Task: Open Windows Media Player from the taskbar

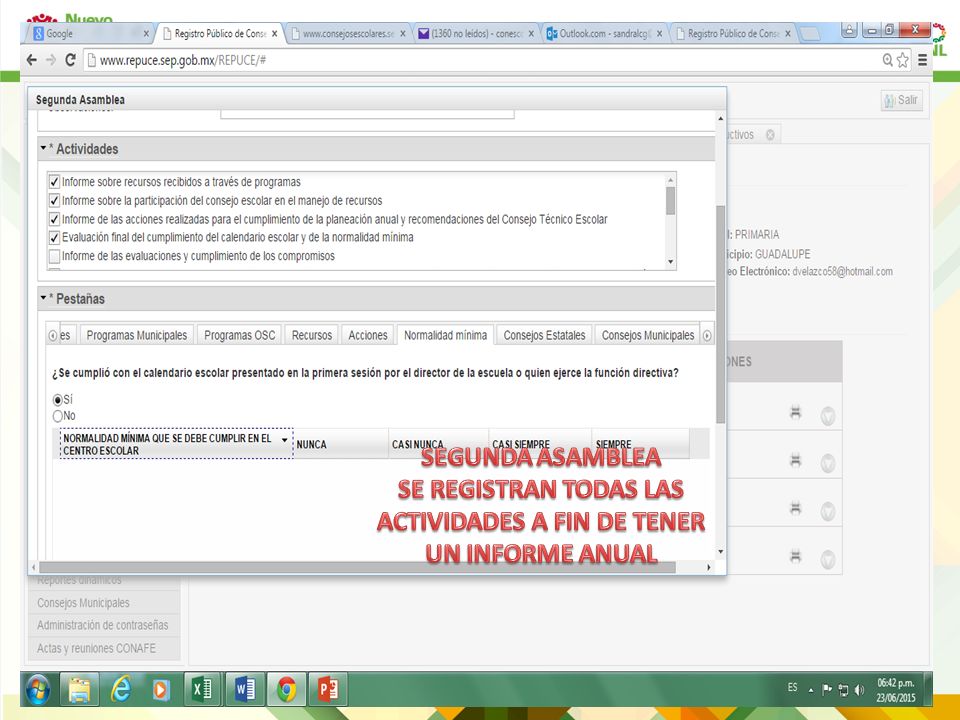Action: coord(160,690)
